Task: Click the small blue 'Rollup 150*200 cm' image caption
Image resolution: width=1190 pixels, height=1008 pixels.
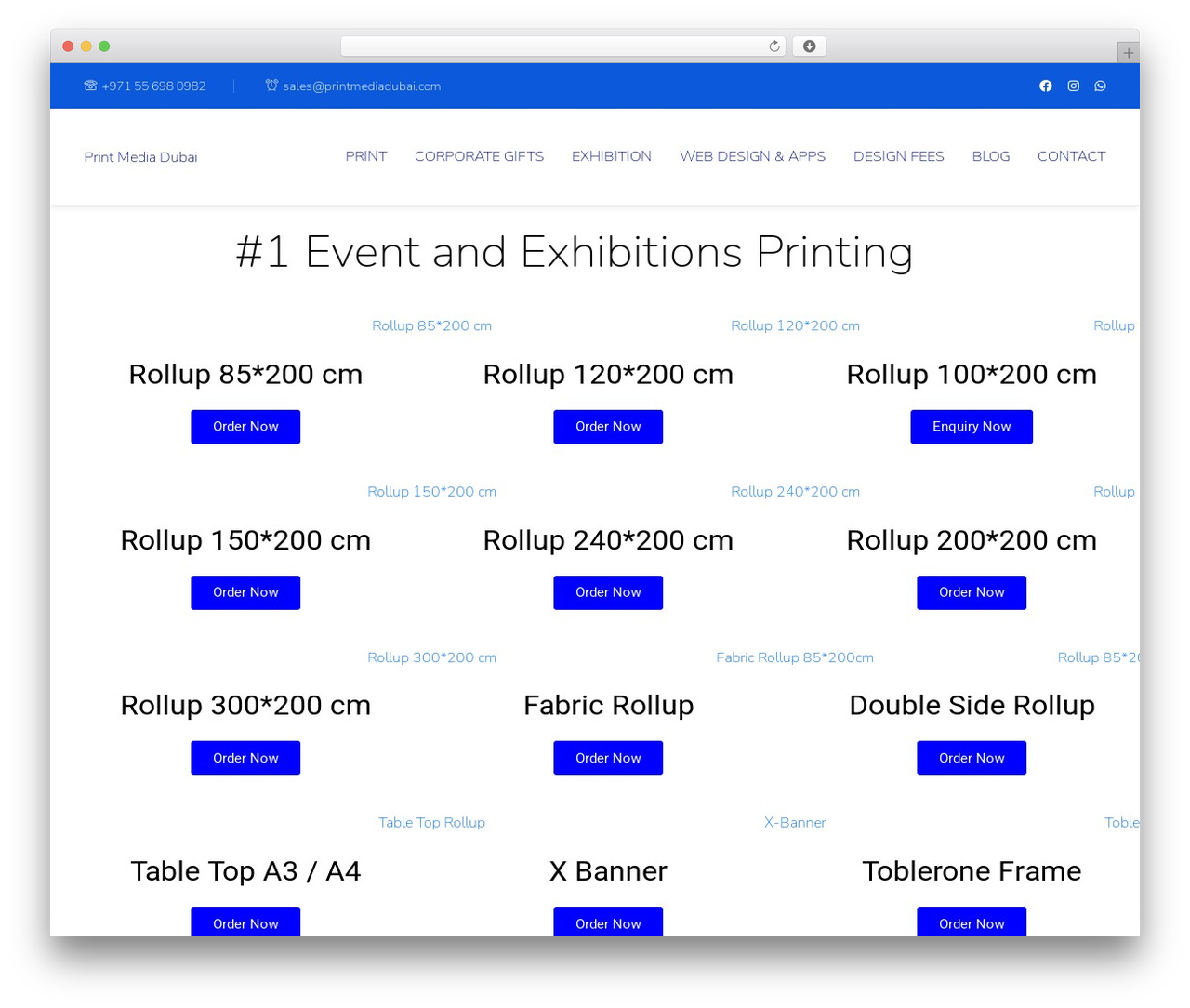Action: click(432, 491)
